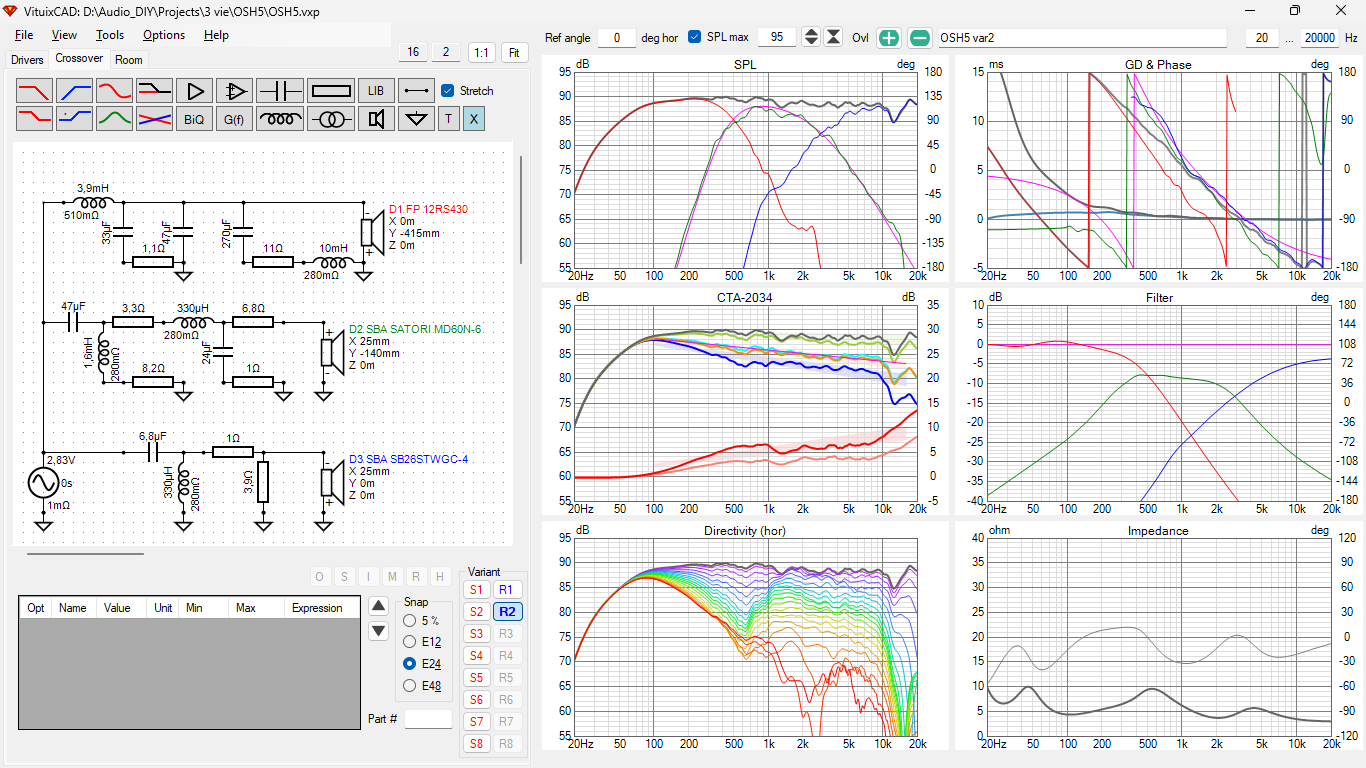1366x768 pixels.
Task: Move part up with the up arrow
Action: click(x=378, y=606)
